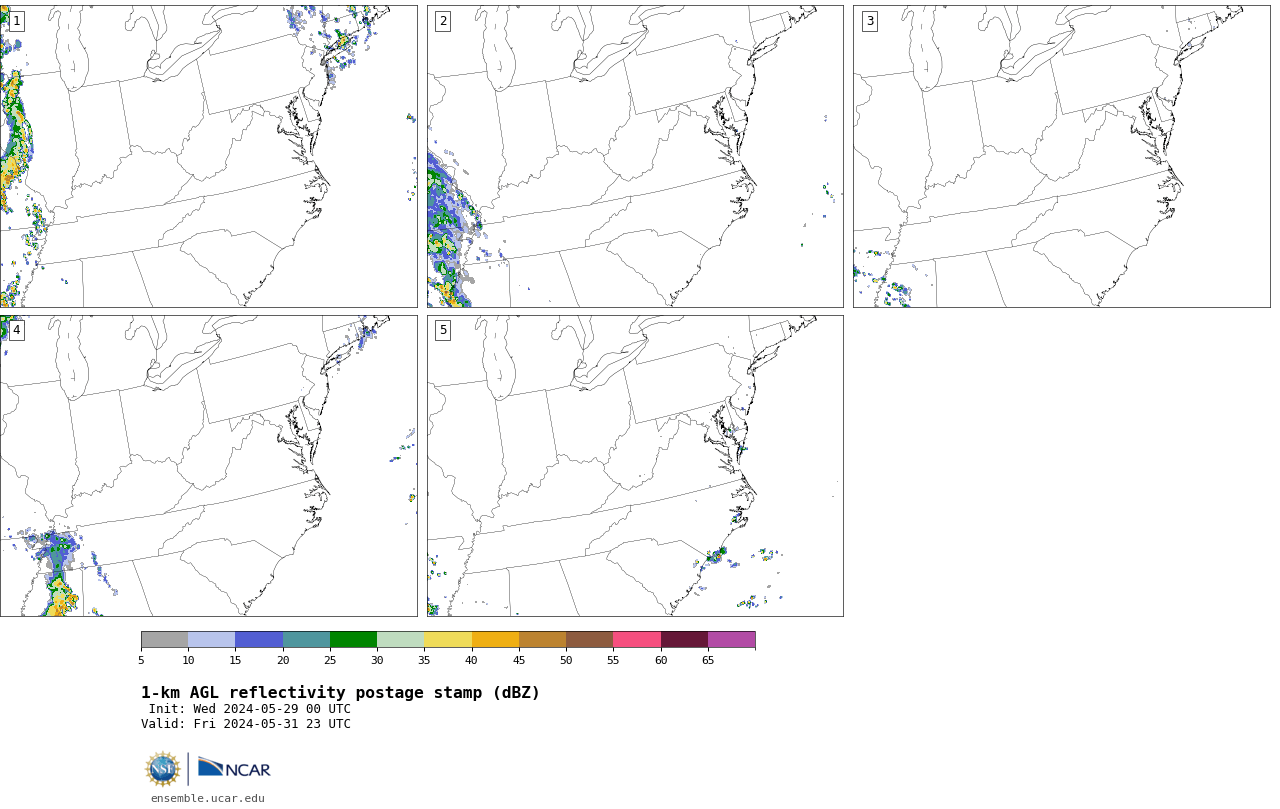Click the 'Valid: Fri 2024-05-31 23 UTC' text

tap(246, 724)
